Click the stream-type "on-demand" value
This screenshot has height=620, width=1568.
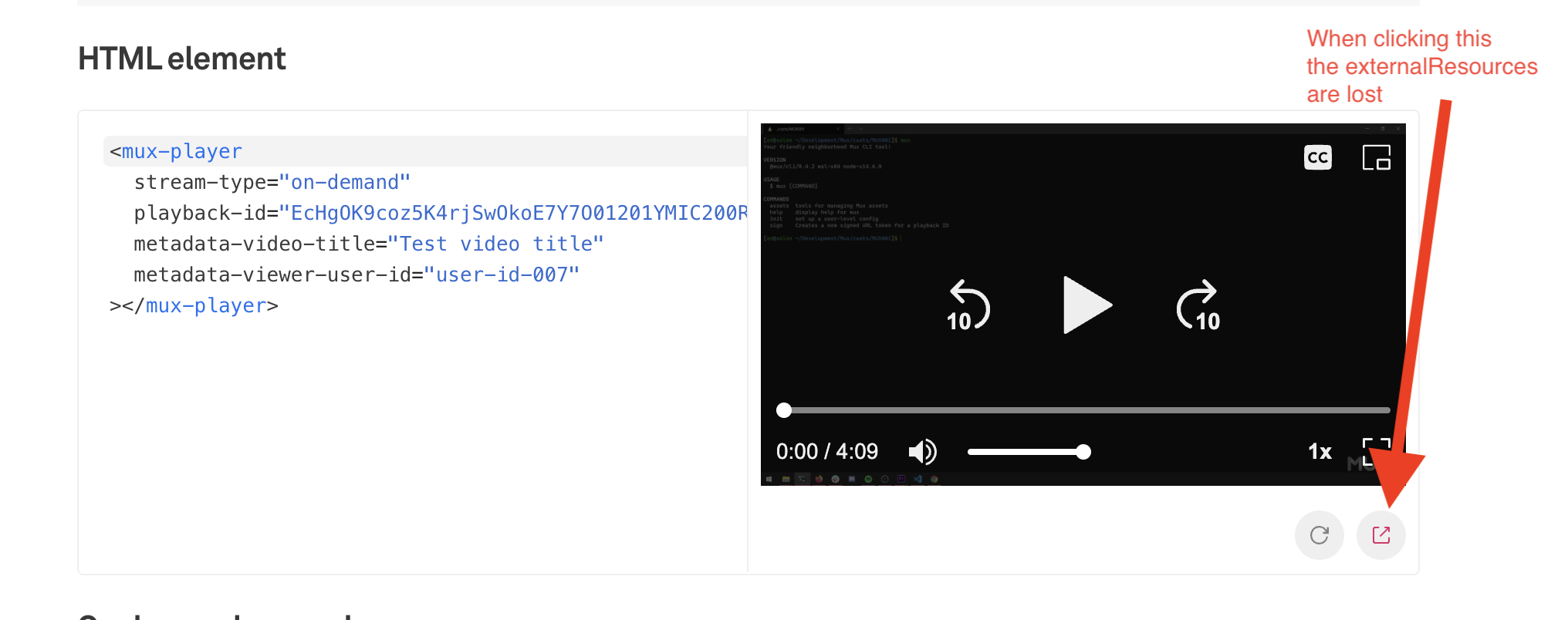click(344, 182)
